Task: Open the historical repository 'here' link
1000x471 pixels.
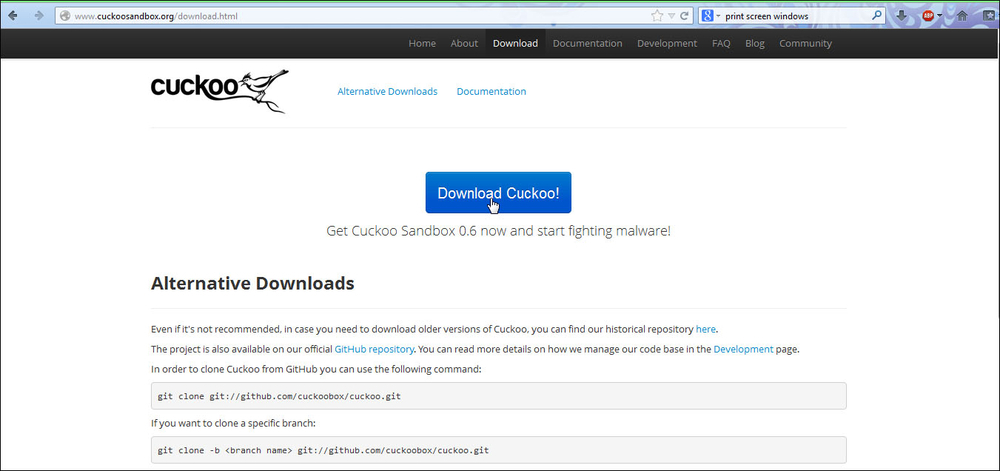Action: 705,330
